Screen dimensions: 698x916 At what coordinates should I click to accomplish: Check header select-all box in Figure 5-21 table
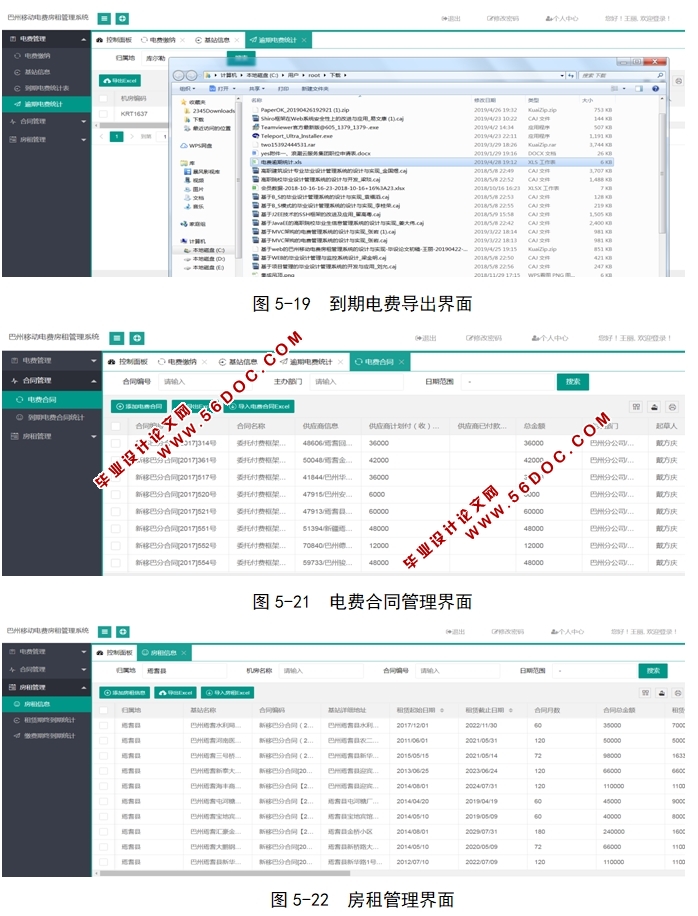[116, 426]
